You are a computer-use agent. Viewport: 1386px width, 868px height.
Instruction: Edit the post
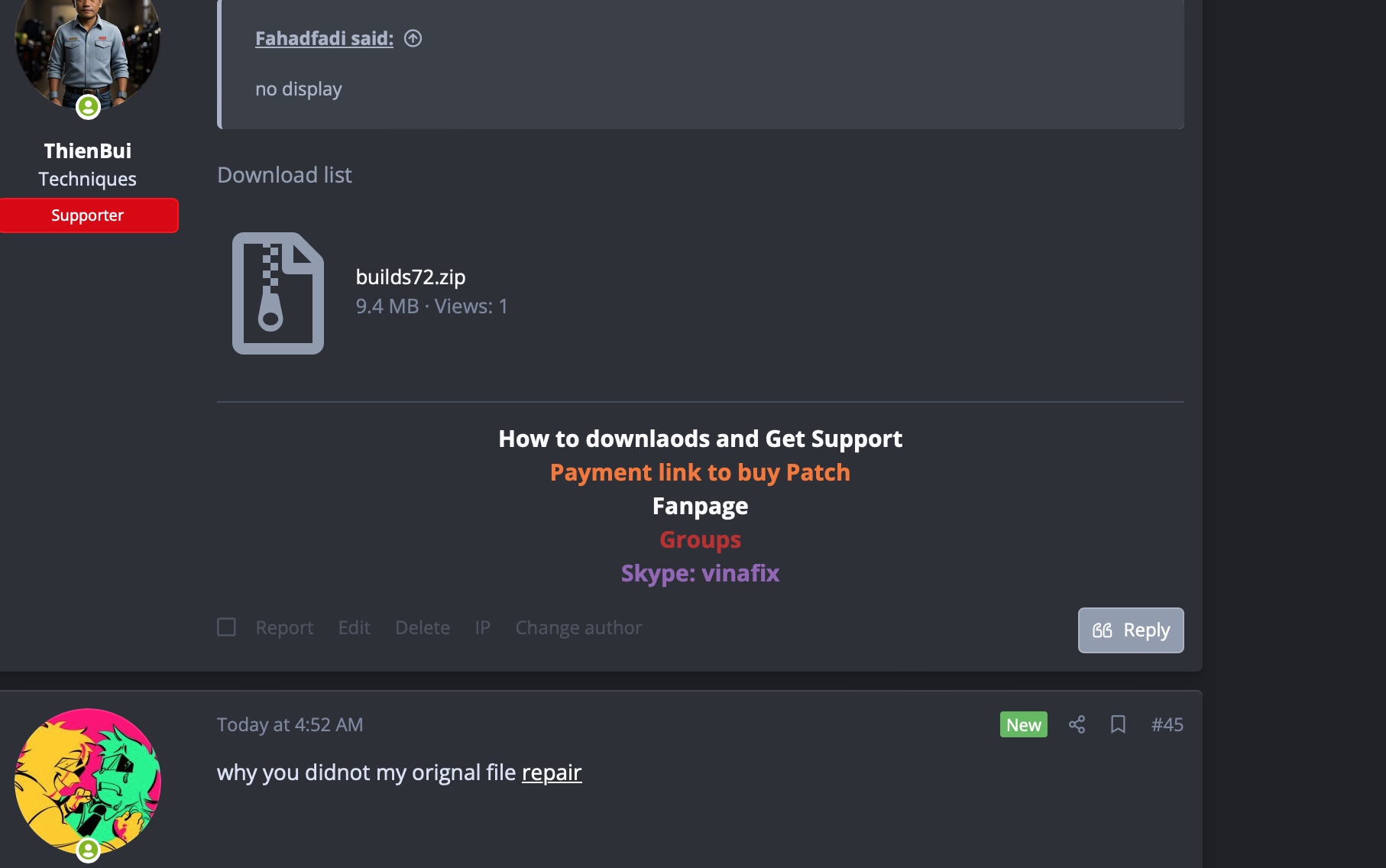coord(354,627)
